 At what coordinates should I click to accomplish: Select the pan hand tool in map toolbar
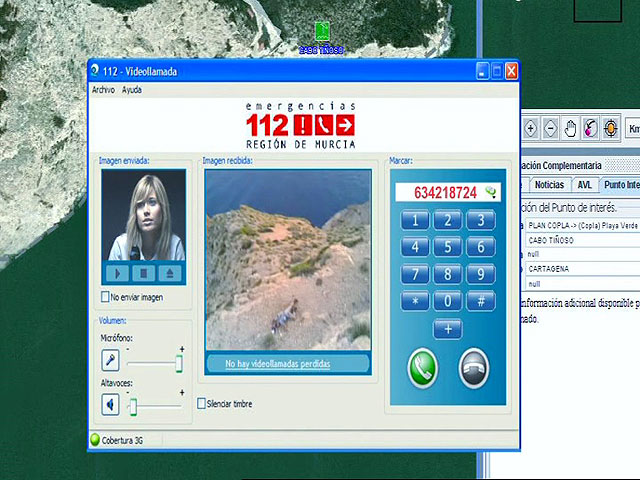click(570, 128)
